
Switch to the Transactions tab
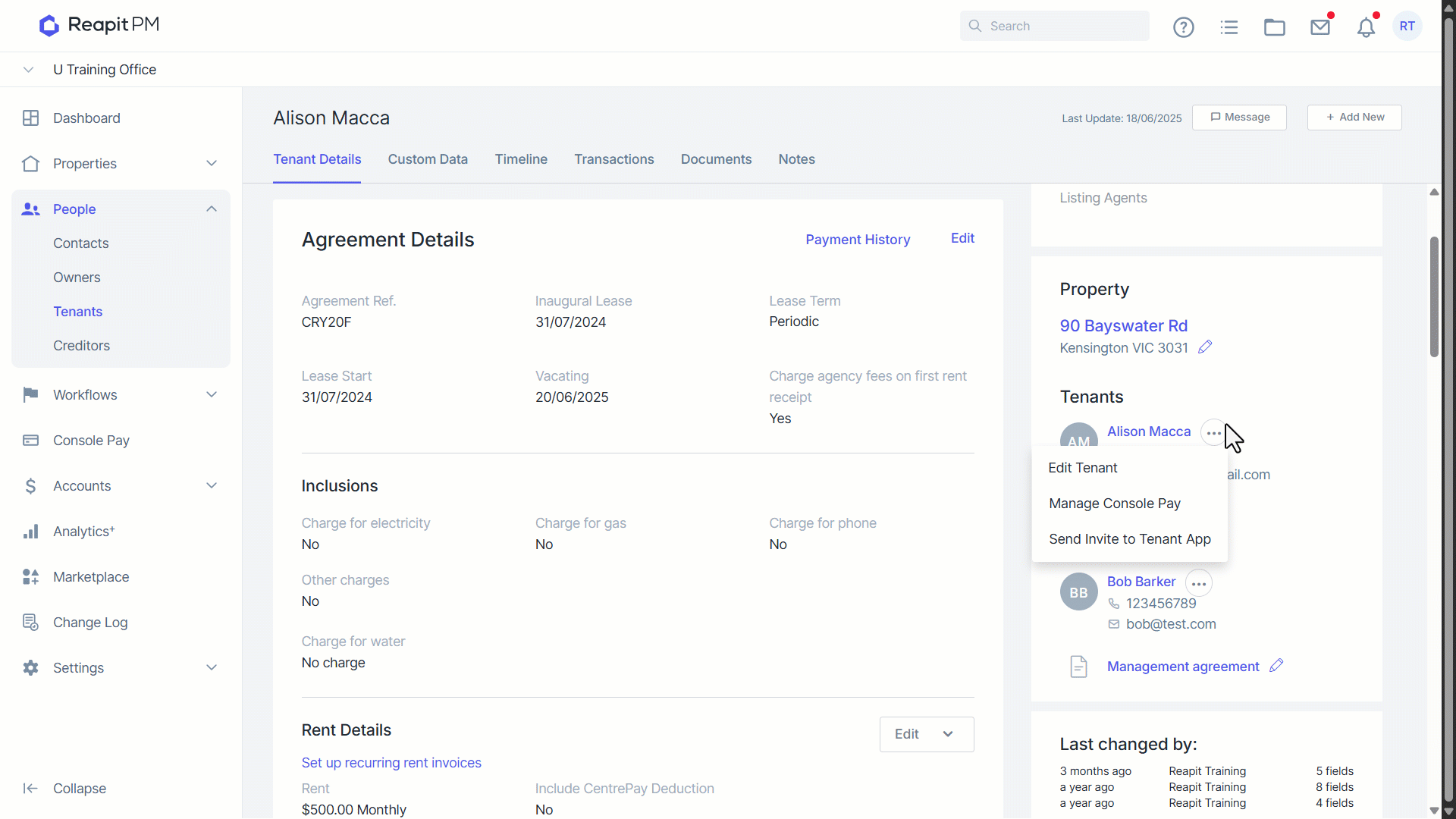pos(614,159)
